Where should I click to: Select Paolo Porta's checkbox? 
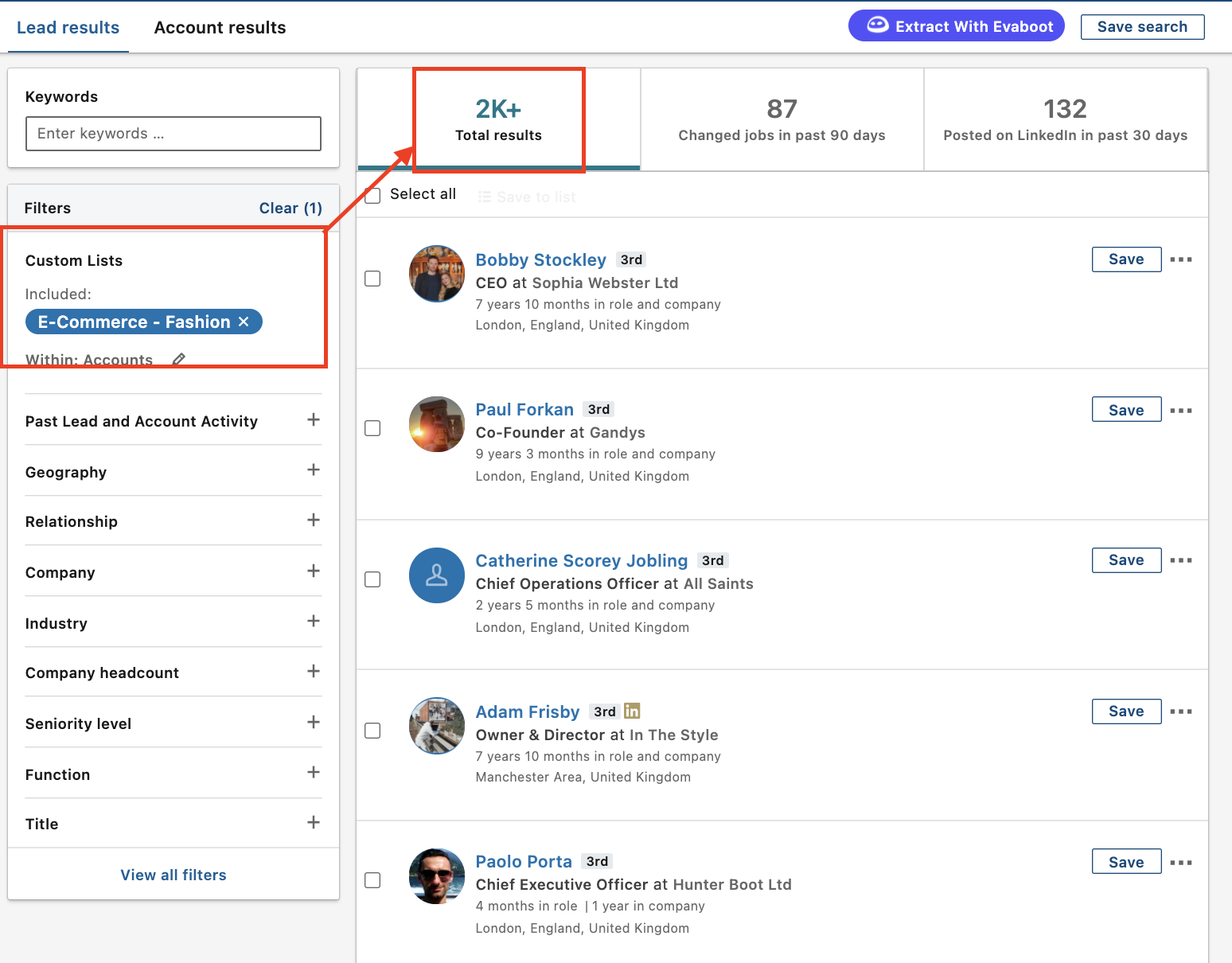(372, 880)
